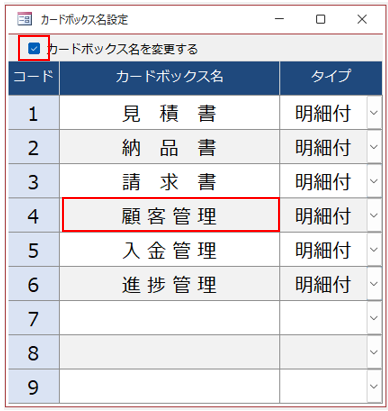Image resolution: width=388 pixels, height=411 pixels.
Task: Click empty name field in row 9
Action: pos(169,387)
